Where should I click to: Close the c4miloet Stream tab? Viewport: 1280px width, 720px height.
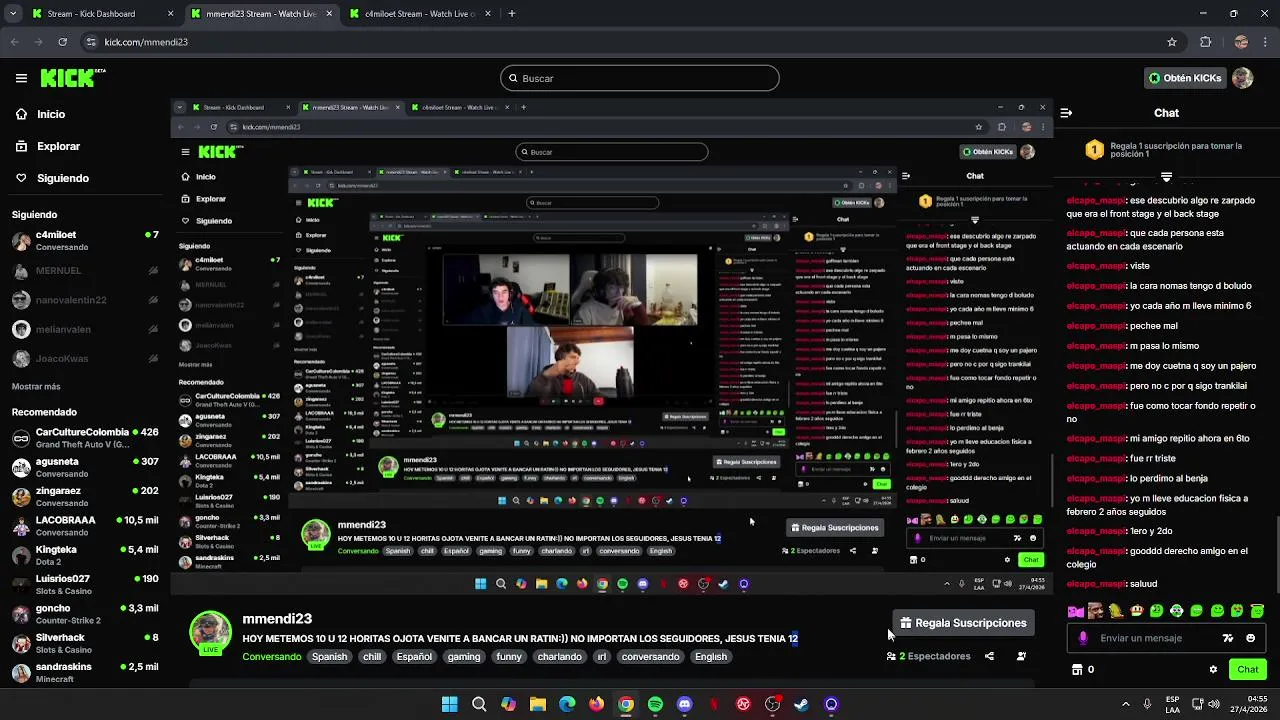click(487, 14)
